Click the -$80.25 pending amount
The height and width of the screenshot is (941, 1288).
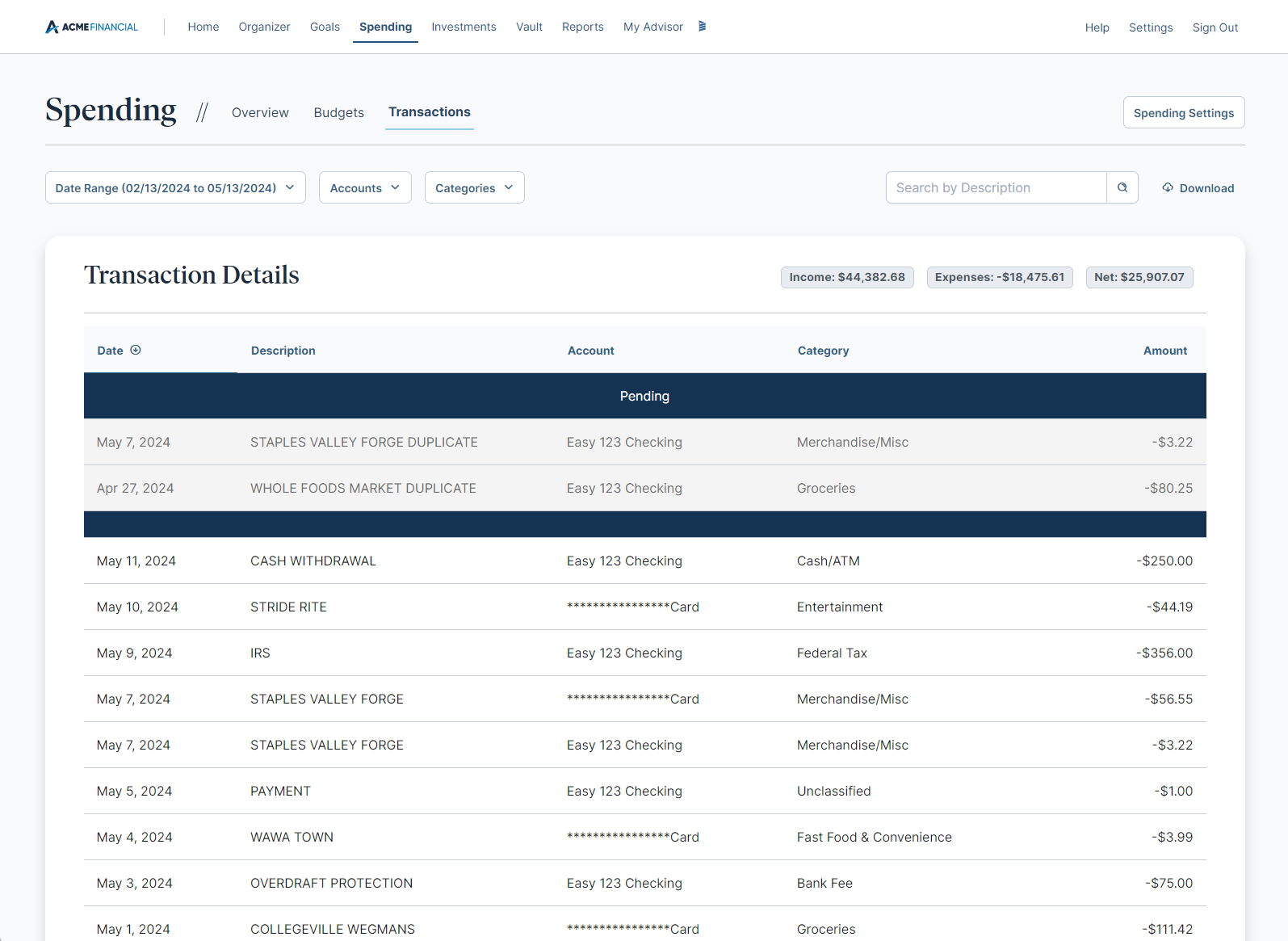coord(1168,488)
